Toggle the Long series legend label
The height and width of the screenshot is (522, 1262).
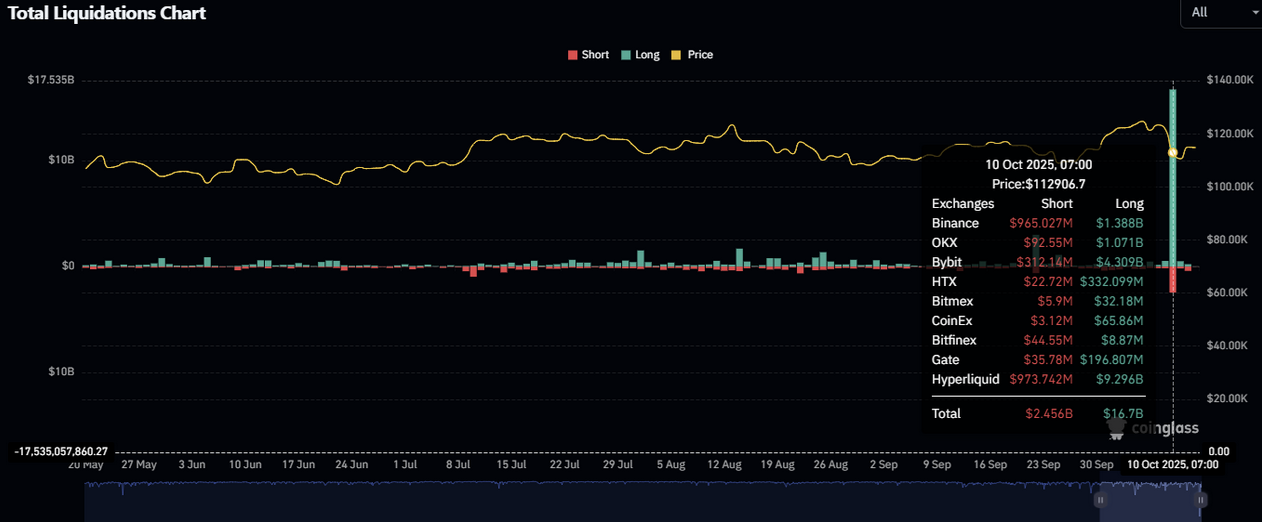[647, 55]
